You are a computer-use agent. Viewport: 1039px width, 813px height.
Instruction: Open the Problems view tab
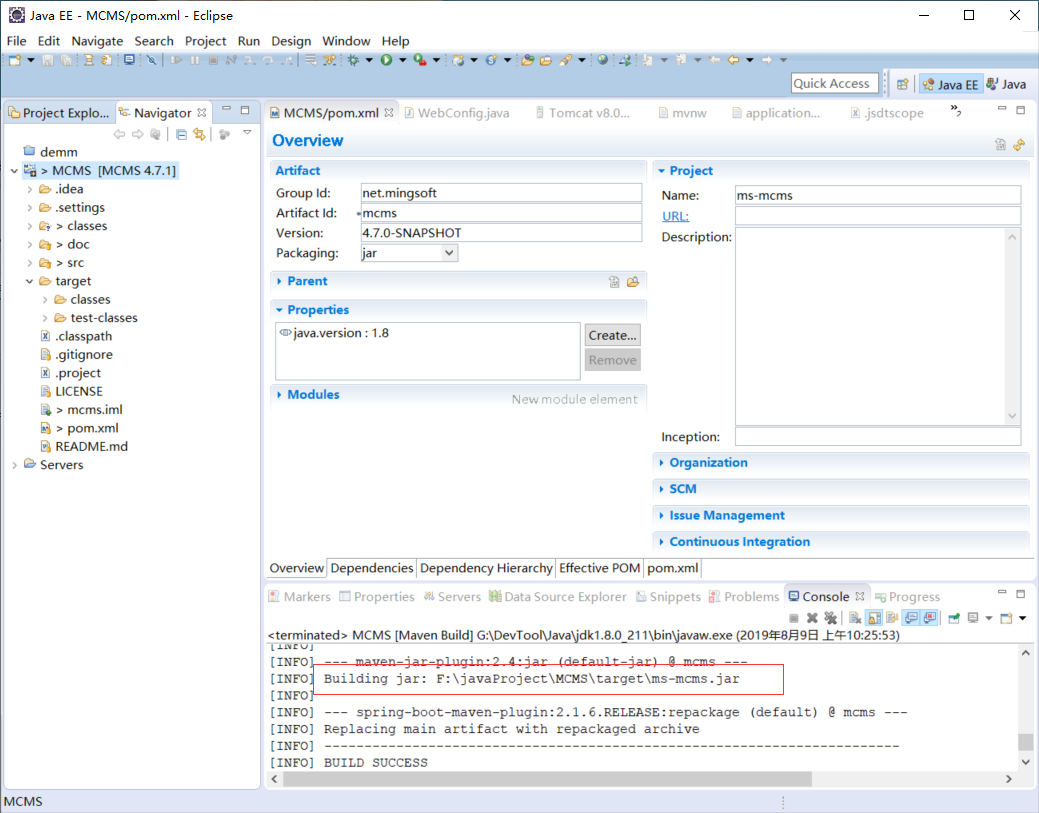pyautogui.click(x=744, y=596)
